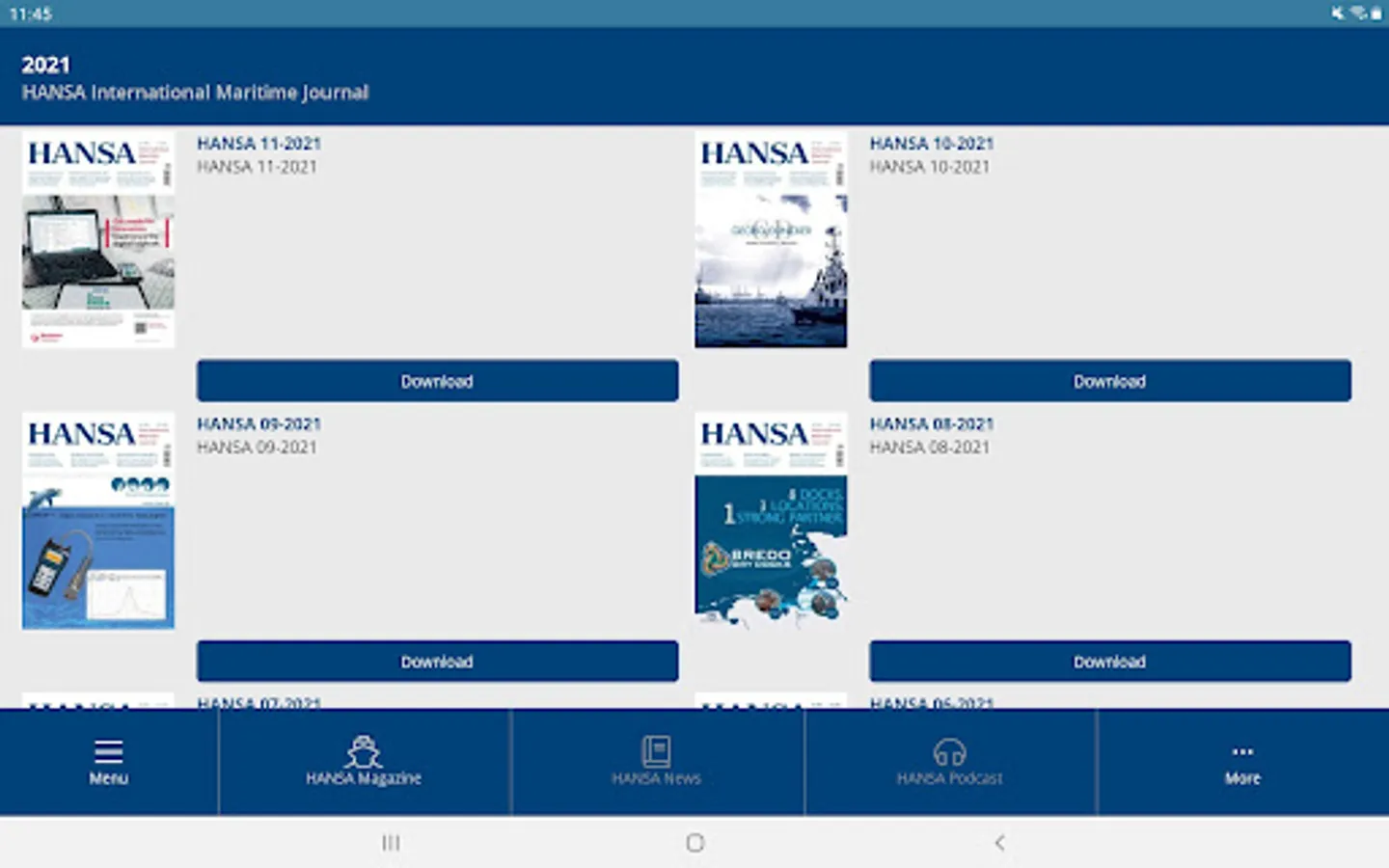
Task: Open HANSA 09-2021 cover thumbnail
Action: coord(98,521)
